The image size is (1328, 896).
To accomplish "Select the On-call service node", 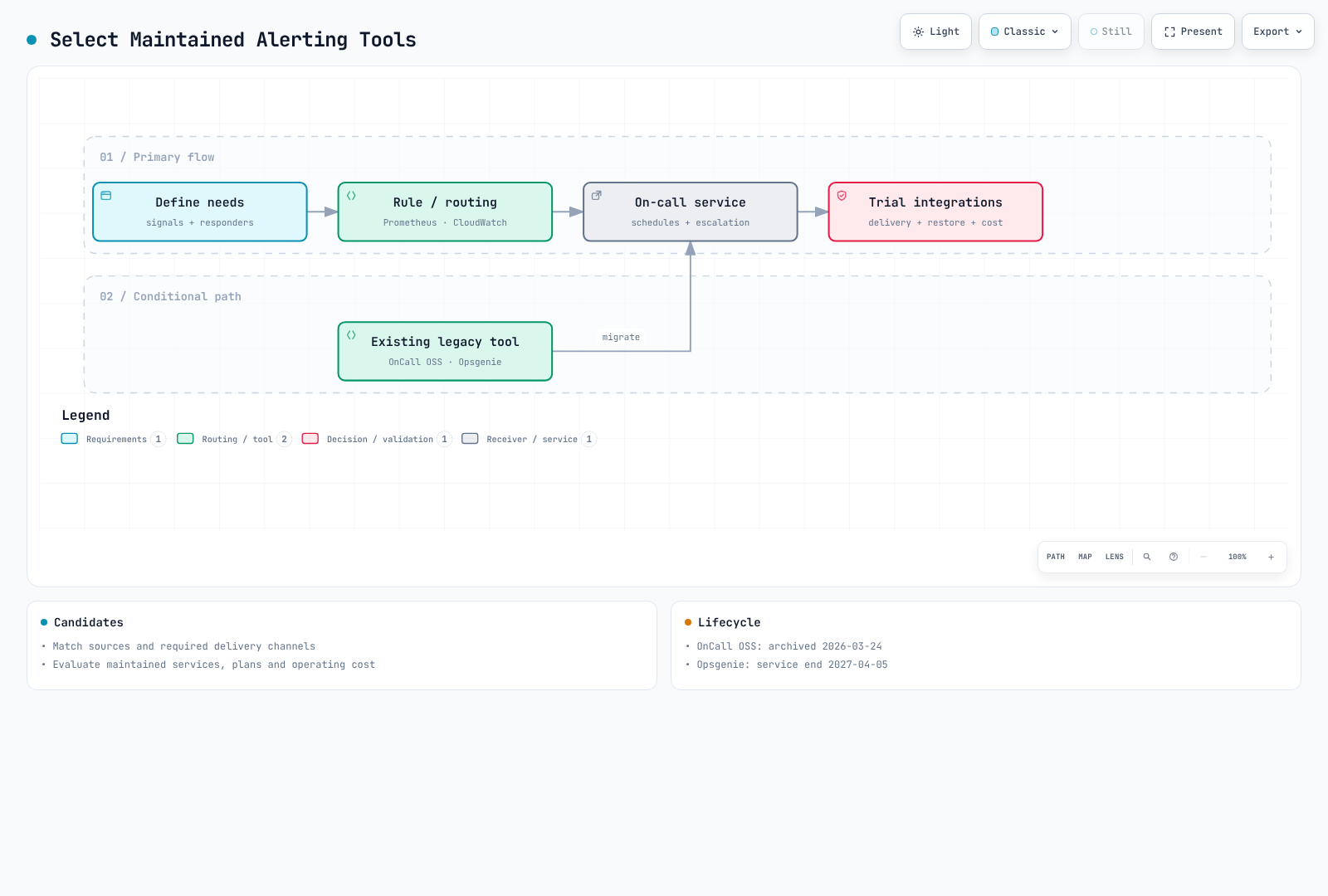I will tap(691, 212).
